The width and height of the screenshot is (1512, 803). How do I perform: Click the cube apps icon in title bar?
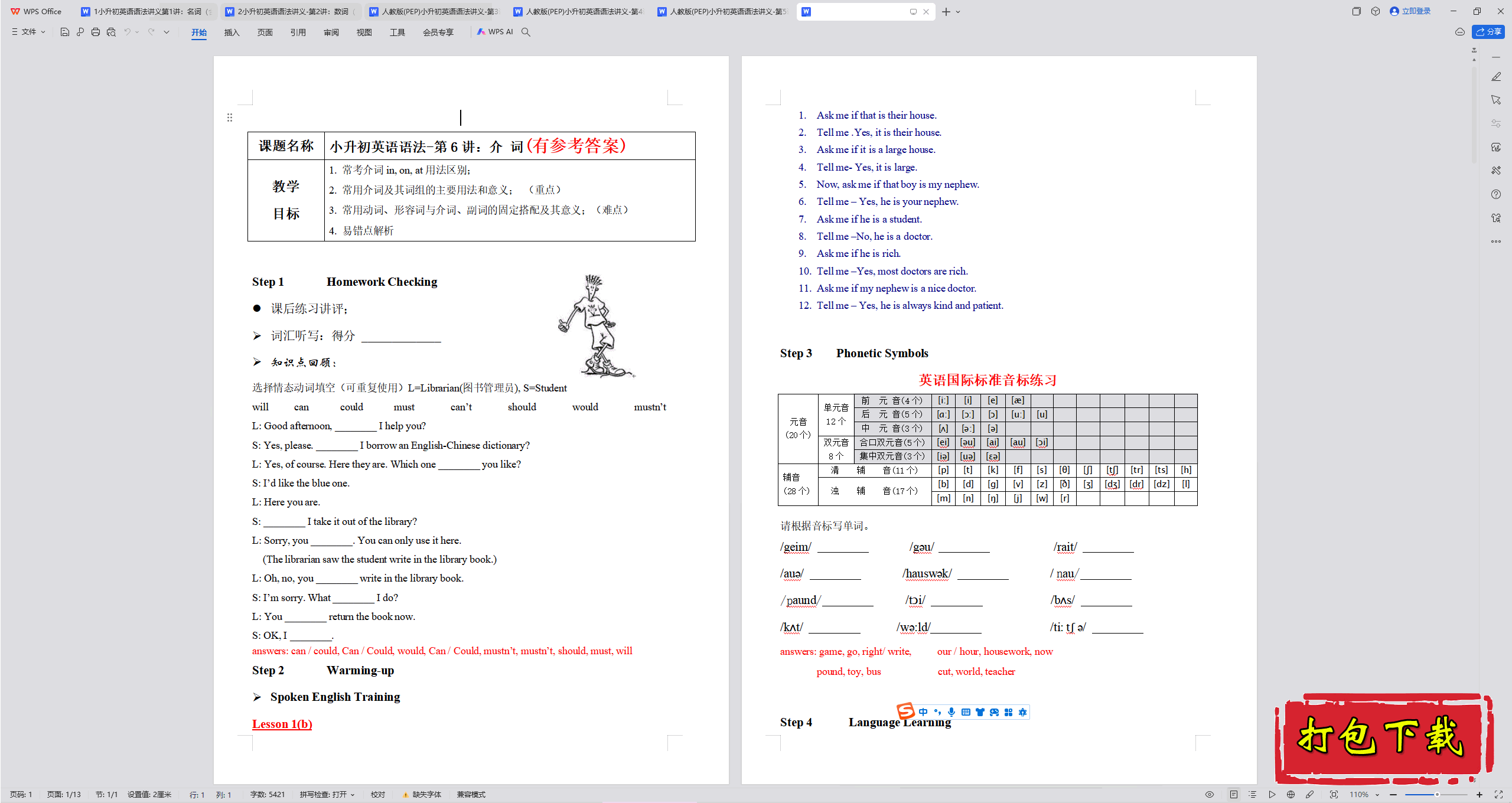tap(1376, 11)
